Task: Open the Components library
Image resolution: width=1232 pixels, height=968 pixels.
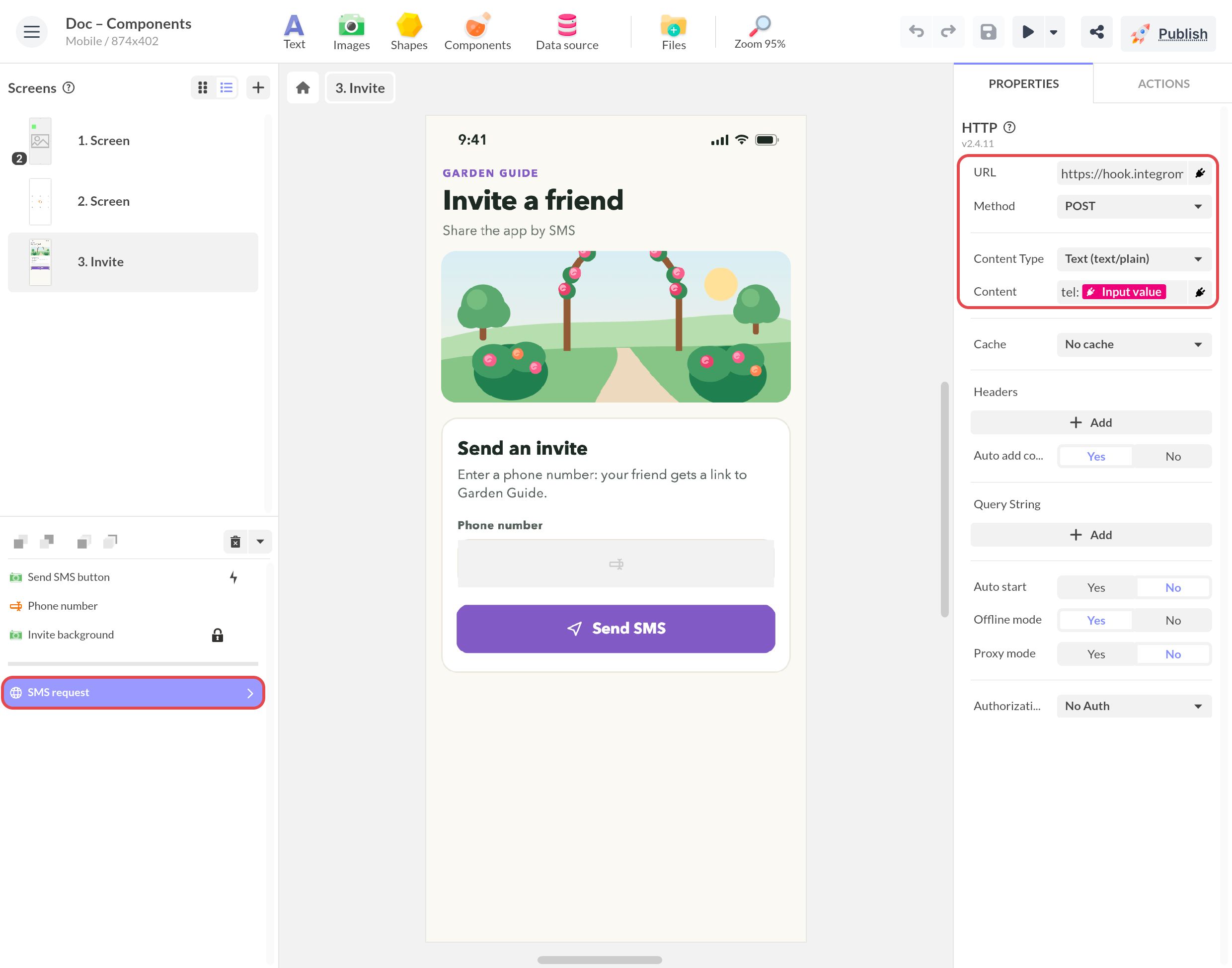Action: [477, 32]
